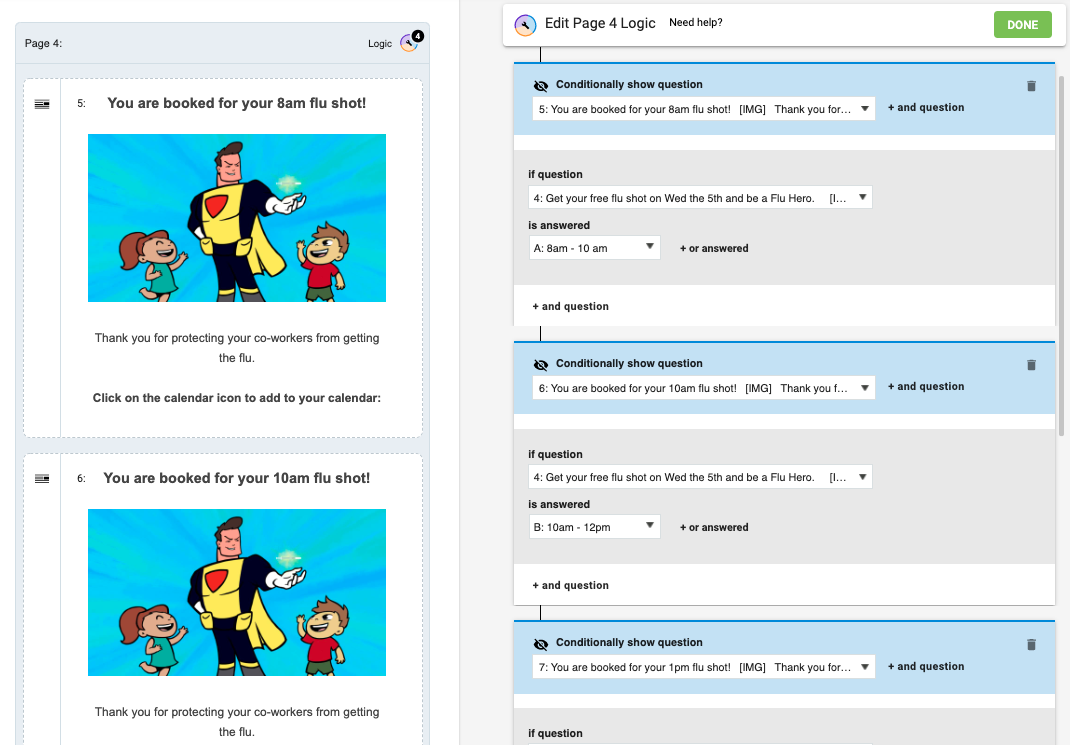The width and height of the screenshot is (1070, 745).
Task: Open the if-question dropdown above 'A: 8am - 10 am'
Action: point(700,198)
